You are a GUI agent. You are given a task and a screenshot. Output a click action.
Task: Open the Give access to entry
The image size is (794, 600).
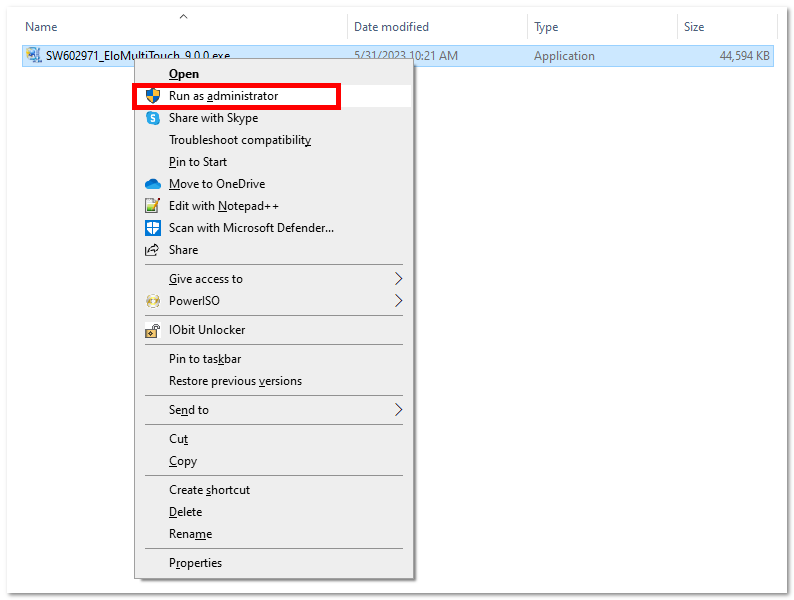click(273, 279)
